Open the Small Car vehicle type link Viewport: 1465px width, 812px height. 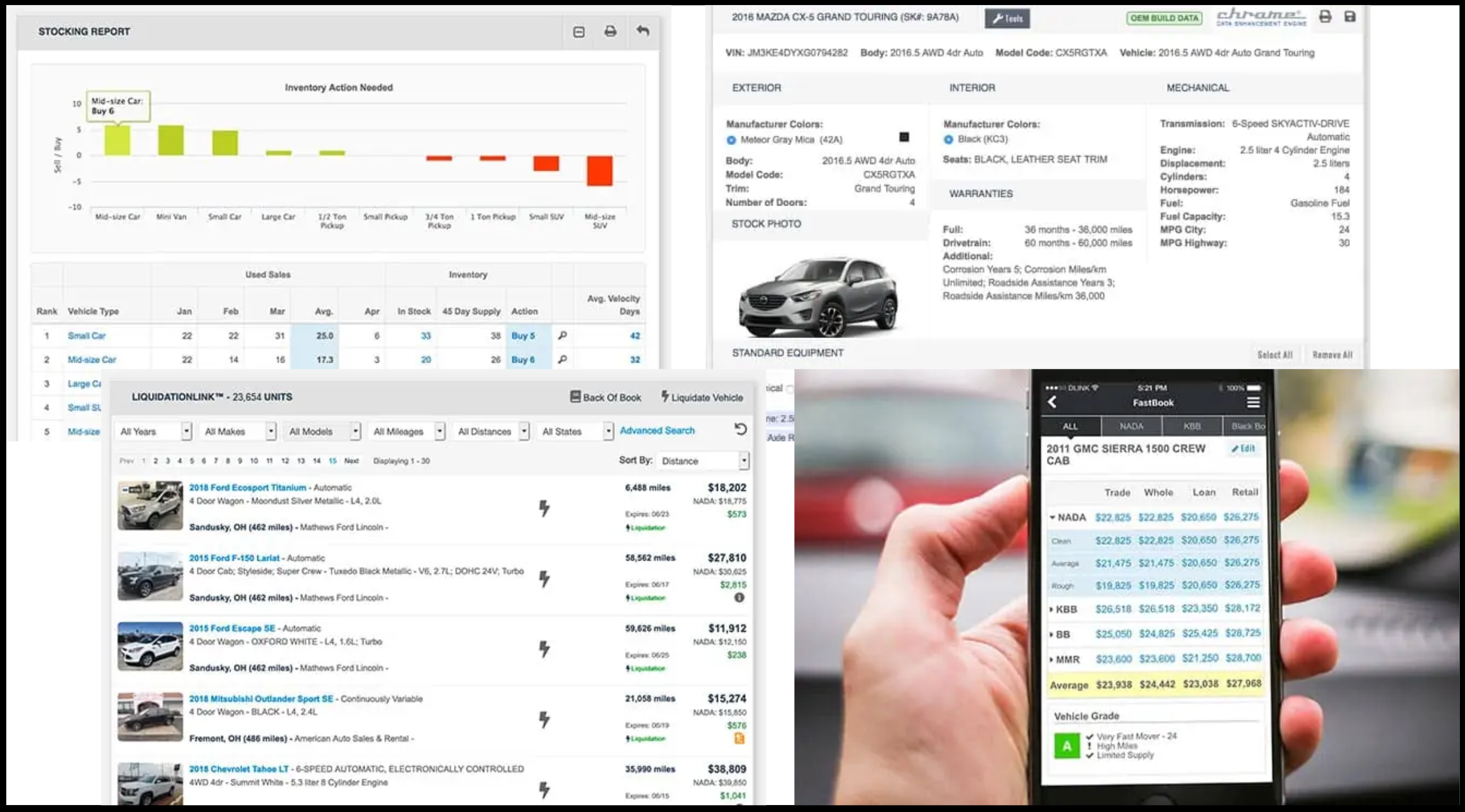tap(87, 336)
